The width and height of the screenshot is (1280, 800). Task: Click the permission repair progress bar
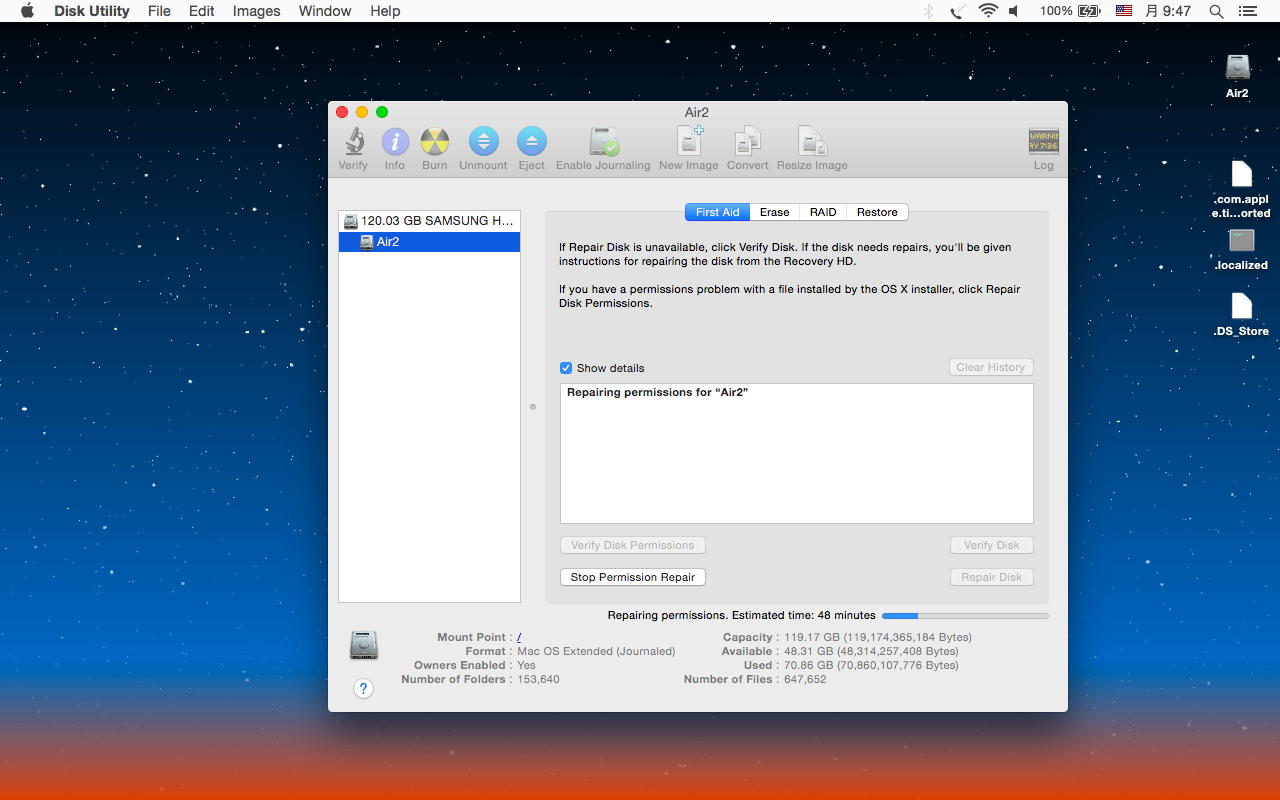965,616
